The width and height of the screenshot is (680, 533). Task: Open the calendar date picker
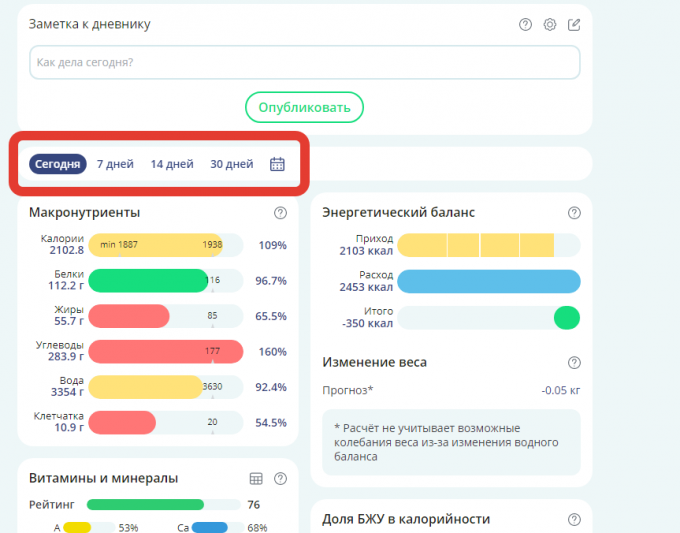click(278, 164)
